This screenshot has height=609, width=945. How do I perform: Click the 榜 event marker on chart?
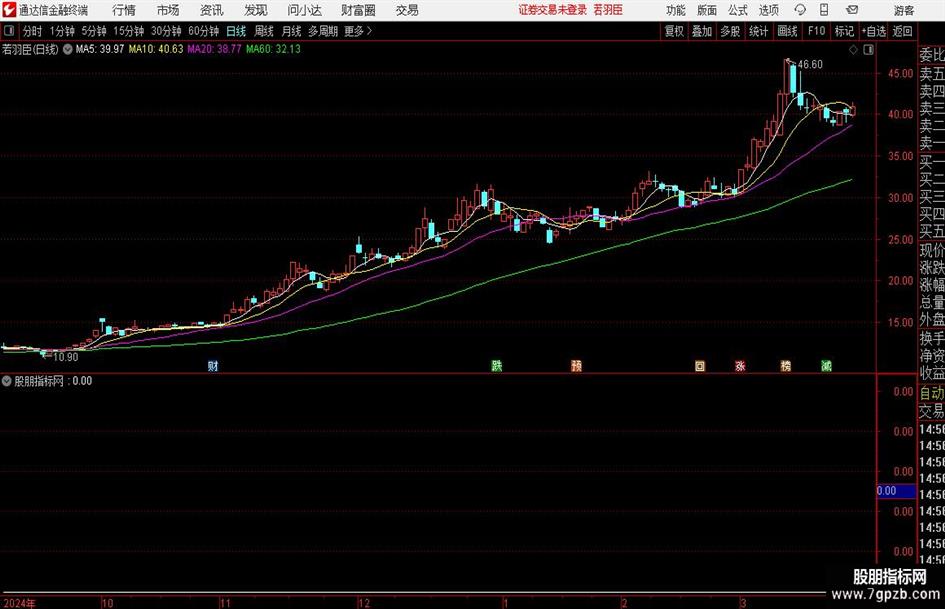click(x=785, y=366)
